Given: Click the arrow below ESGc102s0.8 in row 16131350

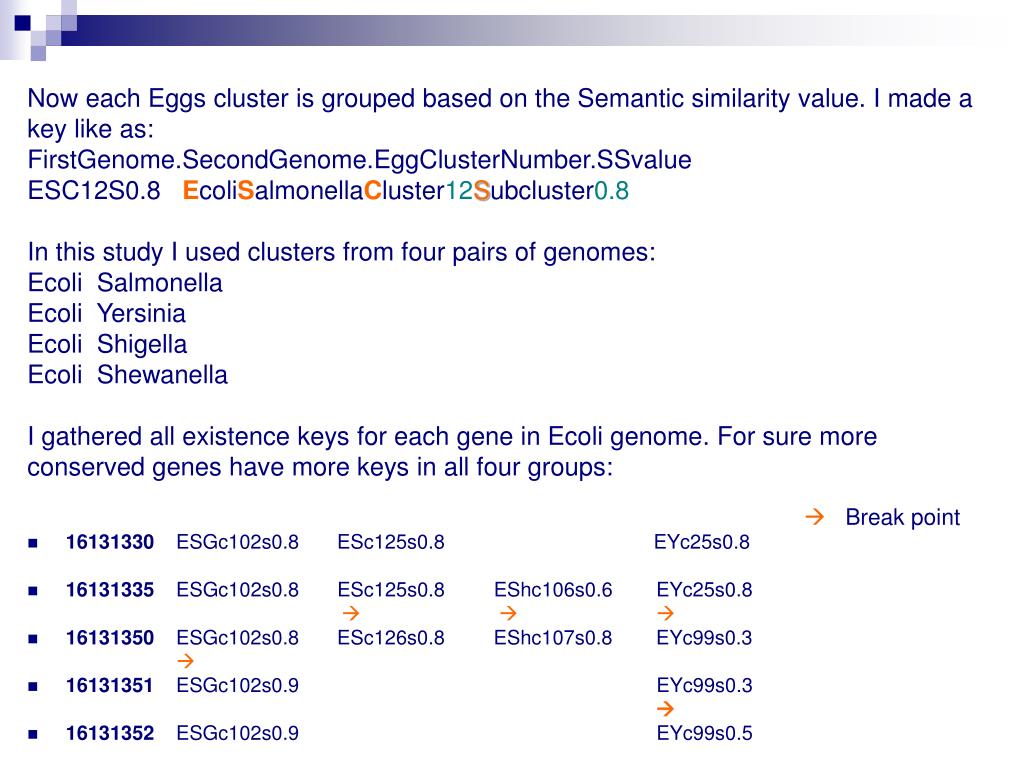Looking at the screenshot, I should click(x=185, y=661).
